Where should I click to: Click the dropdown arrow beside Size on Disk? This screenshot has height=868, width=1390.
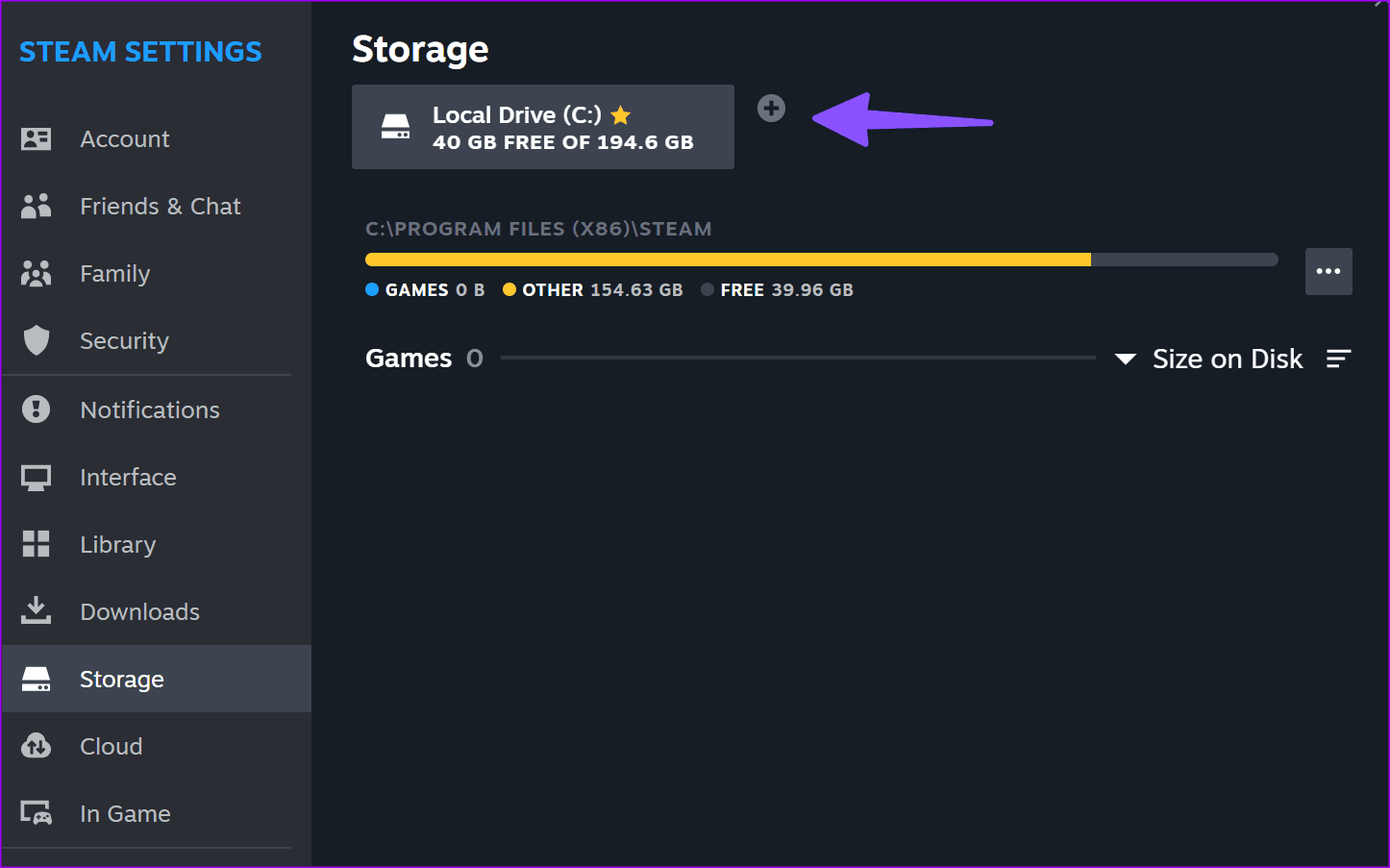pyautogui.click(x=1126, y=360)
